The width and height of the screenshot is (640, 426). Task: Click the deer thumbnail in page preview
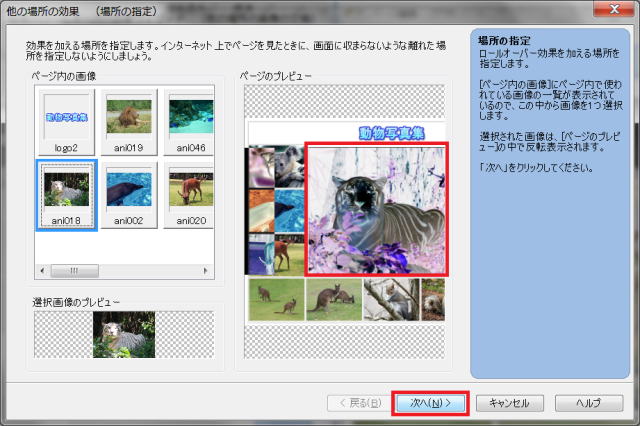[x=289, y=254]
